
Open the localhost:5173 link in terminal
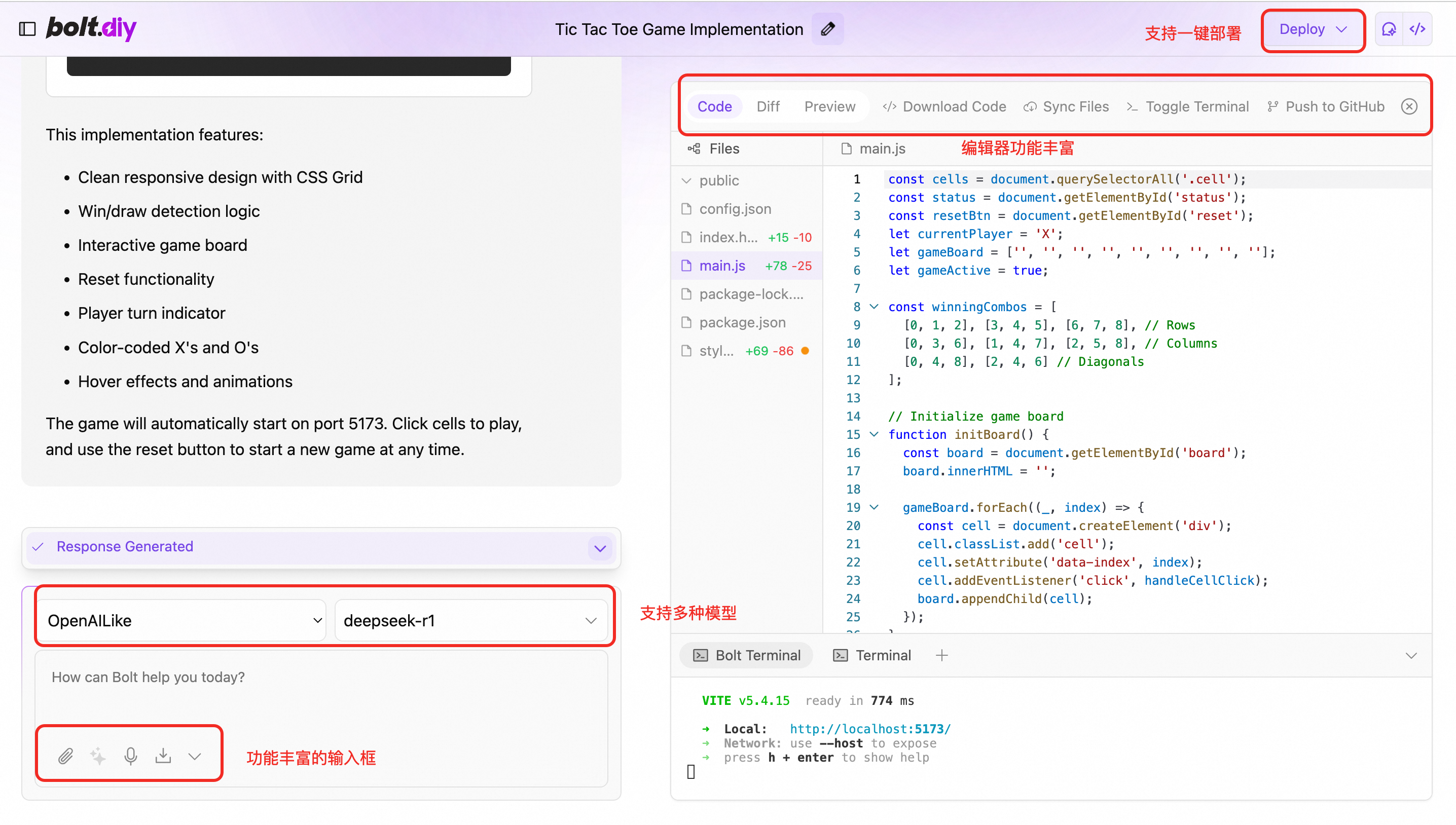[870, 729]
